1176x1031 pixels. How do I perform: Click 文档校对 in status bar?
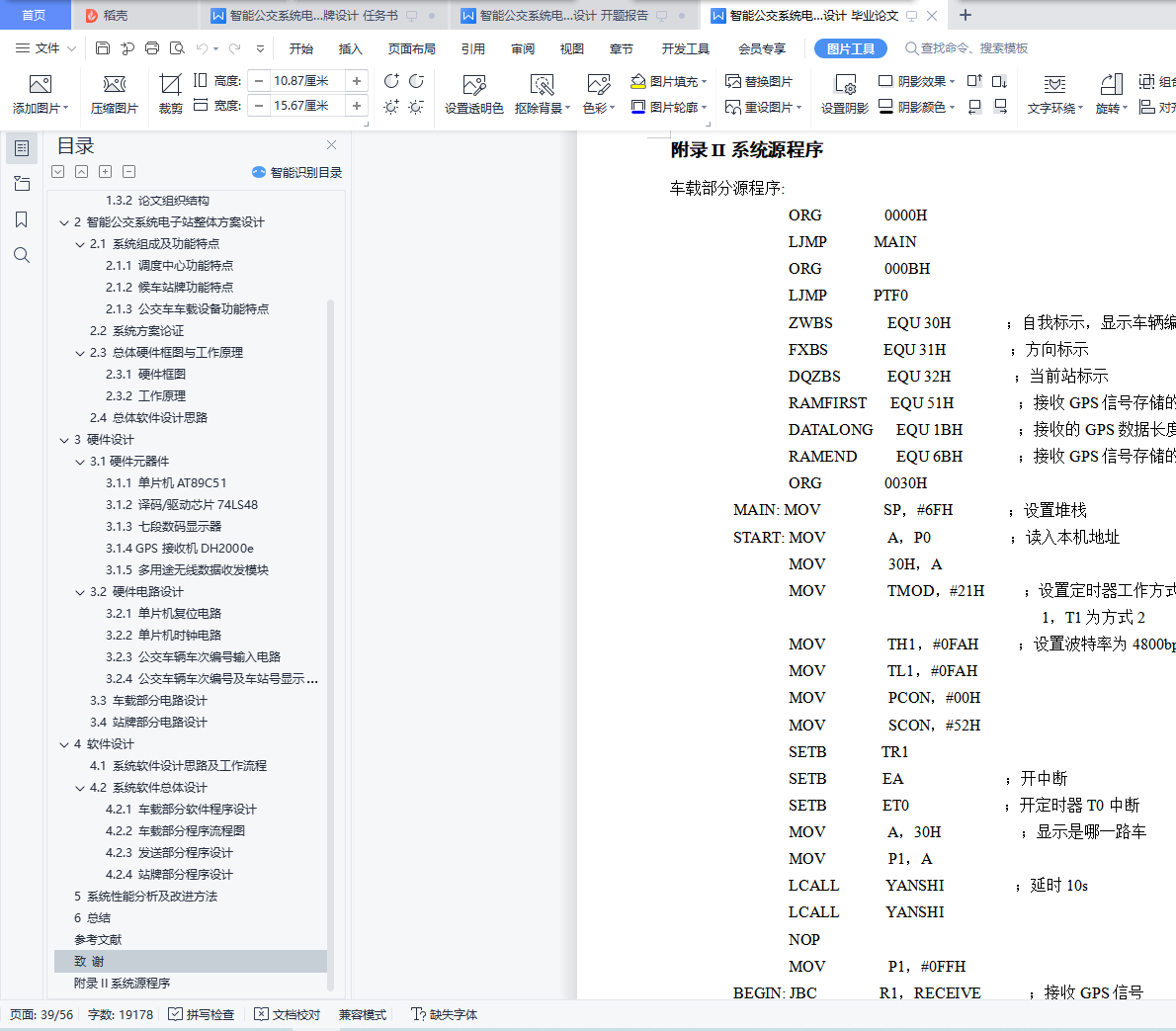[288, 1014]
